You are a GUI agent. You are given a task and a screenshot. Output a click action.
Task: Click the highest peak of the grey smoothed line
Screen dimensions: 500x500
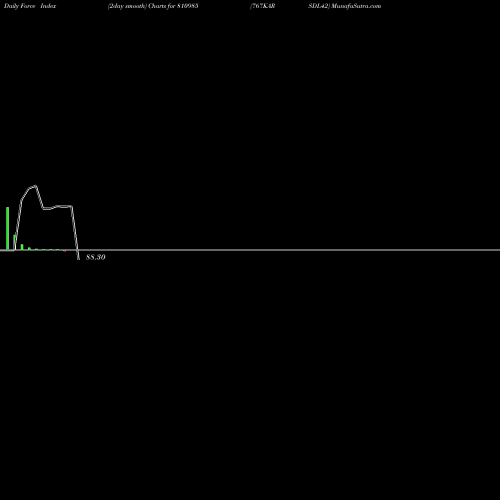pyautogui.click(x=35, y=186)
